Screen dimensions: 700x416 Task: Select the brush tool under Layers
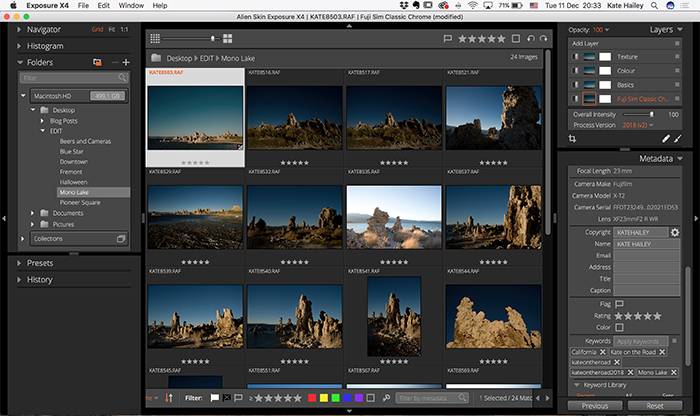678,139
